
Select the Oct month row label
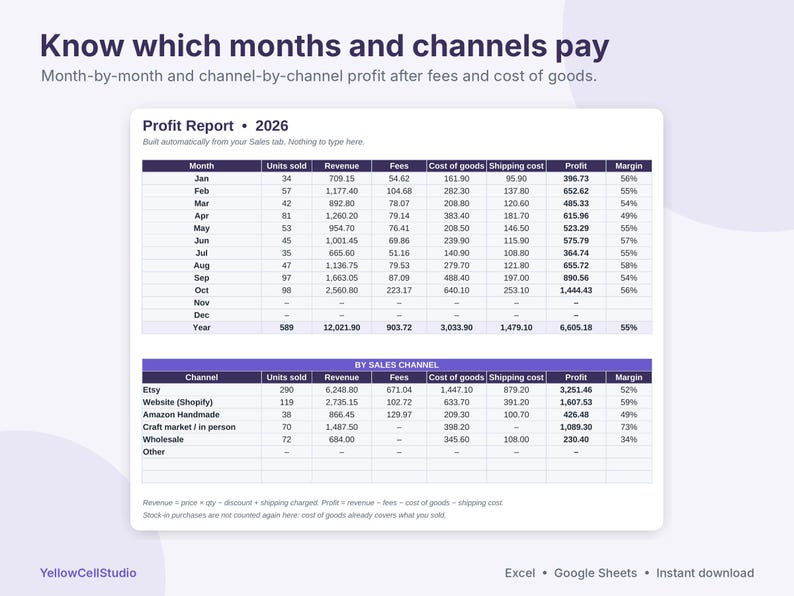point(202,290)
